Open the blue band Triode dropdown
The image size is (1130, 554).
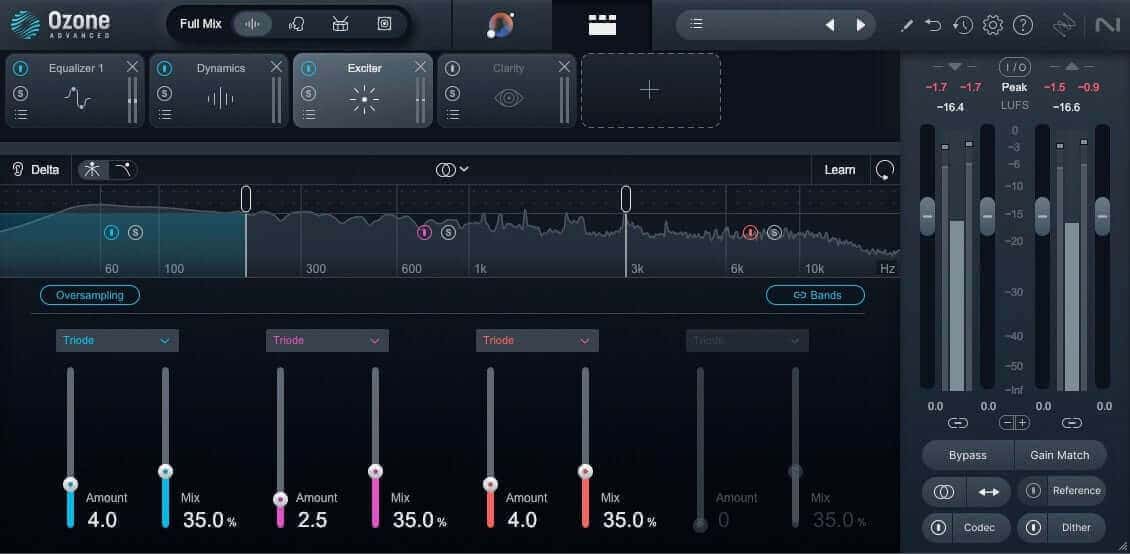pos(117,340)
